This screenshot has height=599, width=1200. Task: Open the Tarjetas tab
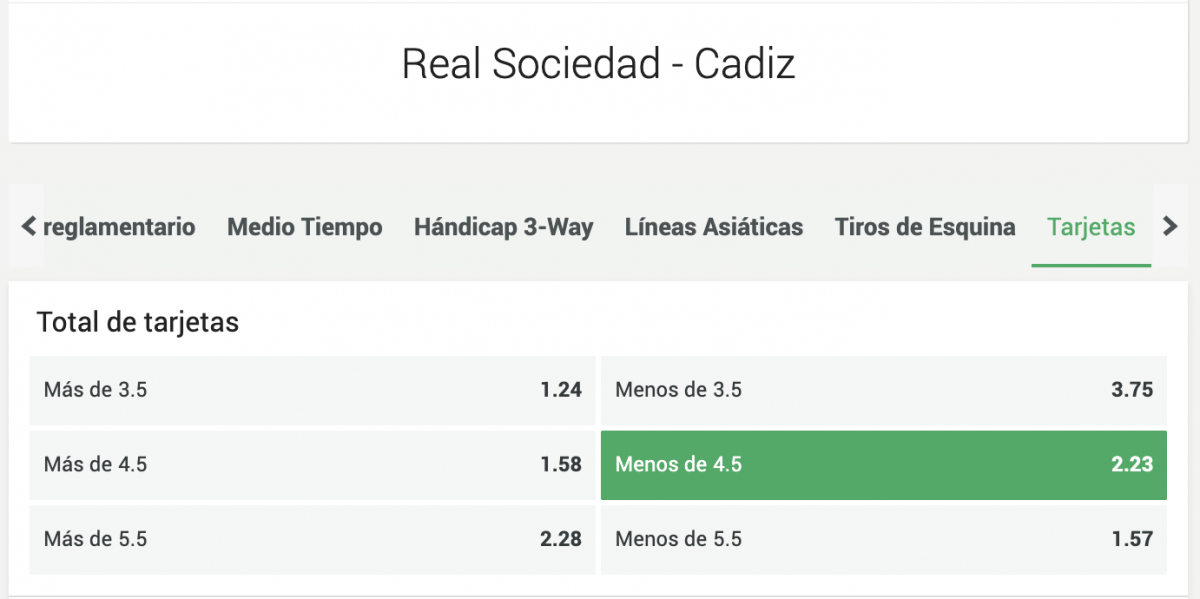(x=1091, y=227)
